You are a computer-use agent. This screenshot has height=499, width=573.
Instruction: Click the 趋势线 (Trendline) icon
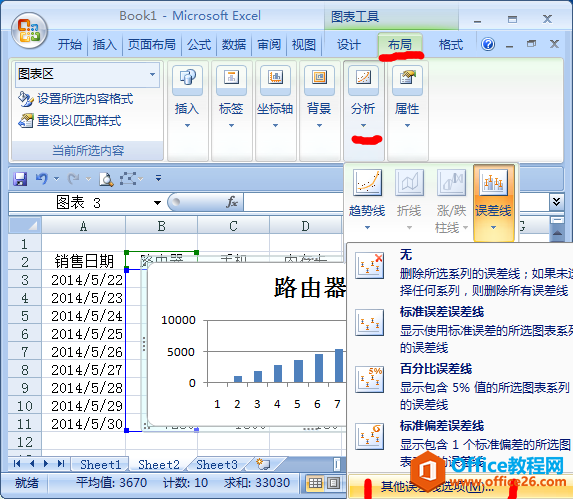[367, 182]
